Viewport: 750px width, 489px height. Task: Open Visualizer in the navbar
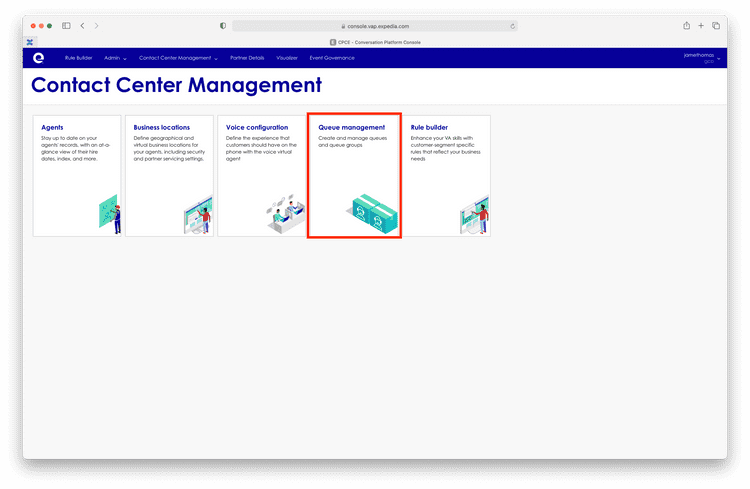[287, 58]
